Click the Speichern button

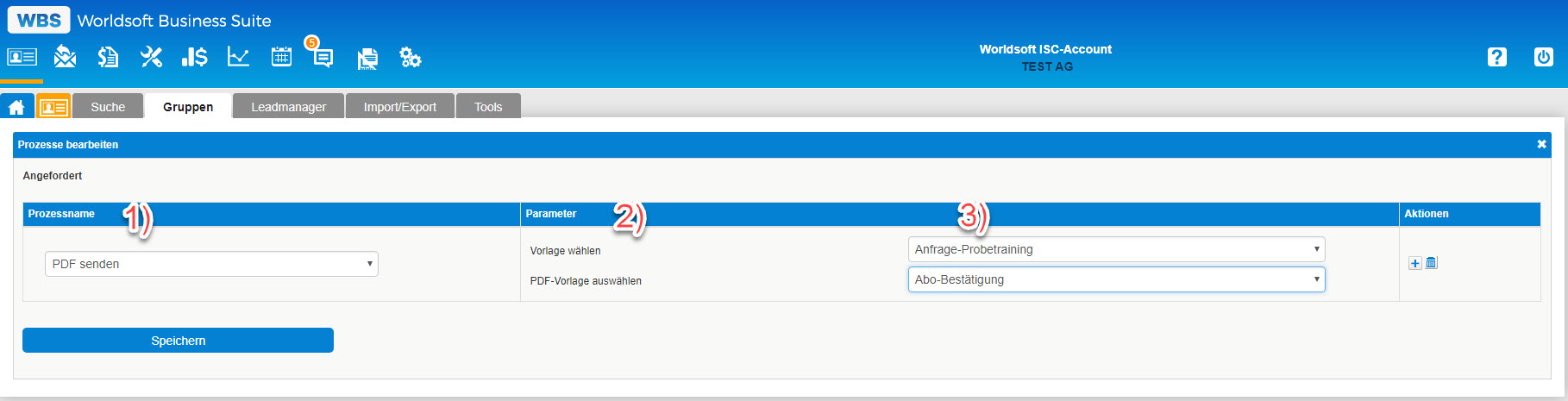(x=178, y=341)
